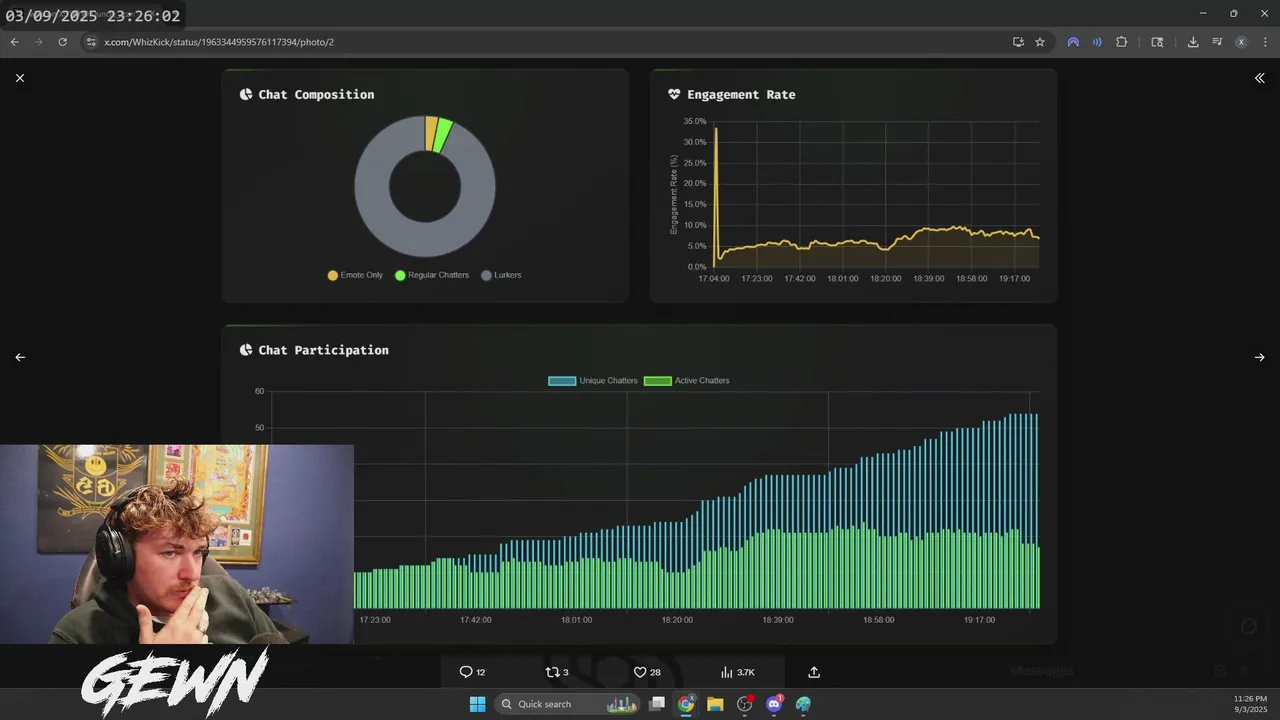Open Task View in the taskbar
This screenshot has width=1280, height=720.
tap(657, 704)
